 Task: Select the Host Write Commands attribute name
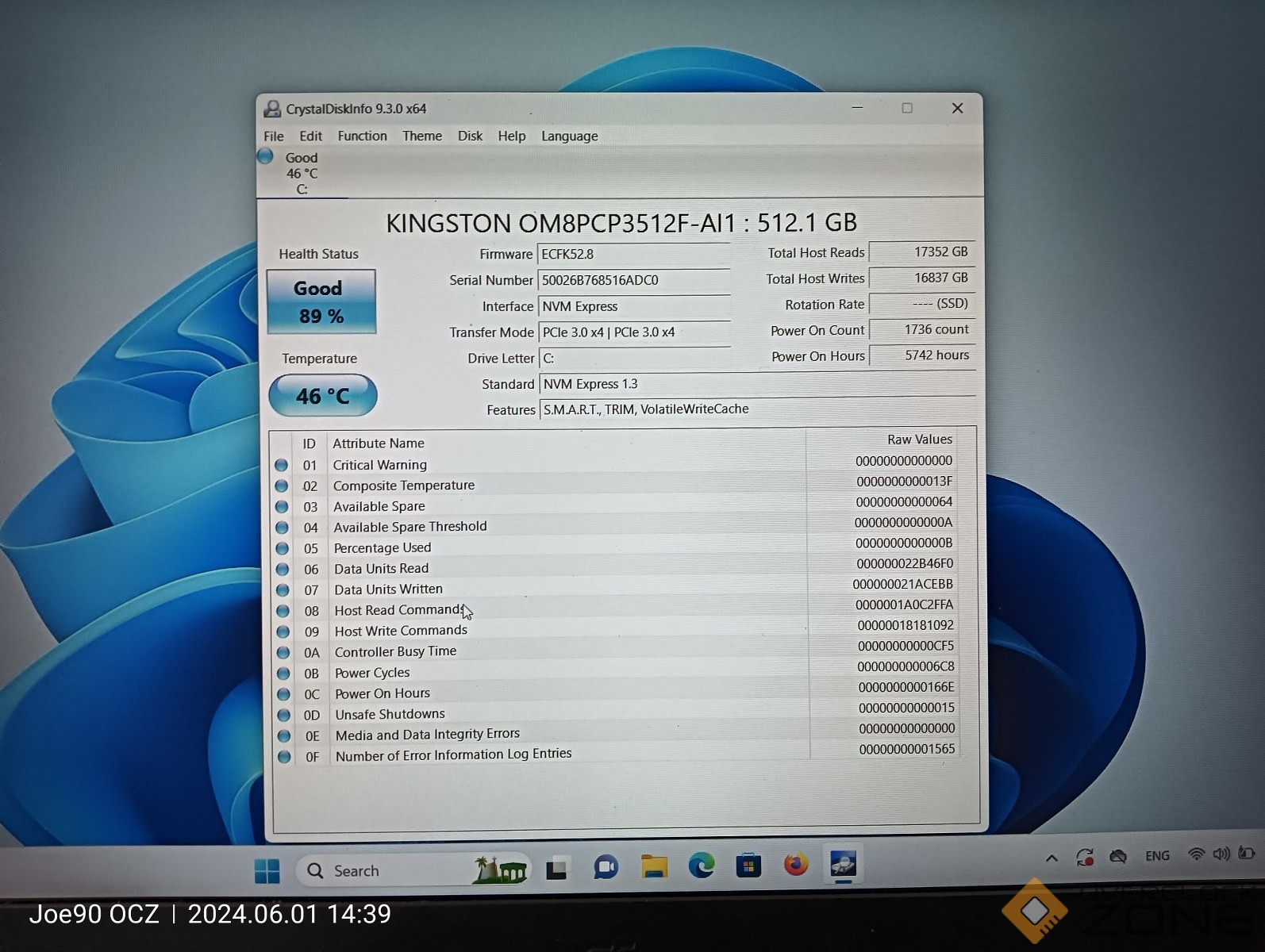point(401,631)
